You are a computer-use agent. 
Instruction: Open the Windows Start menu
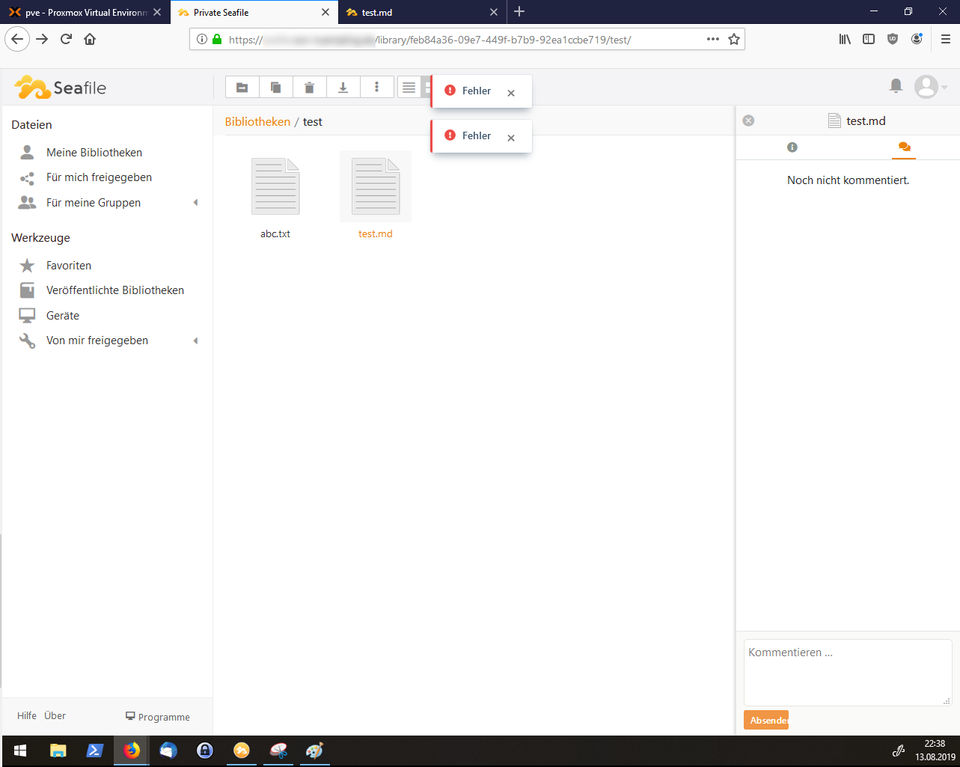point(20,751)
